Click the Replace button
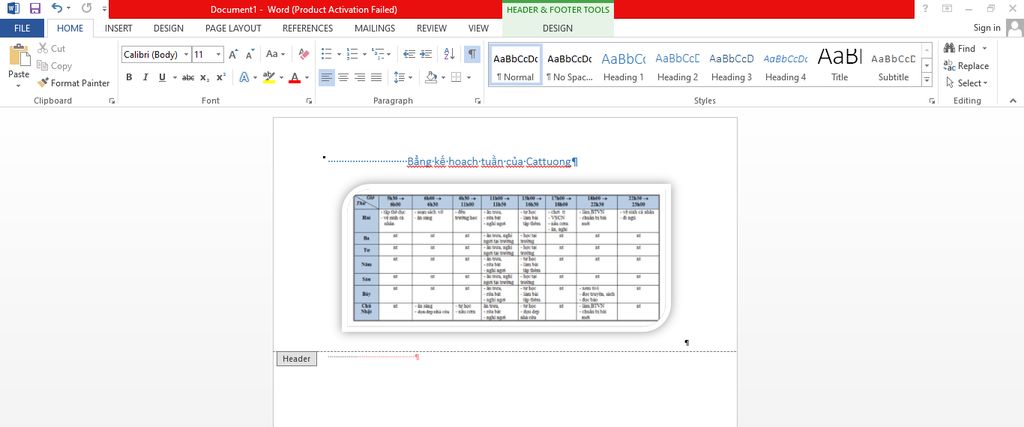Viewport: 1024px width, 427px height. click(966, 65)
